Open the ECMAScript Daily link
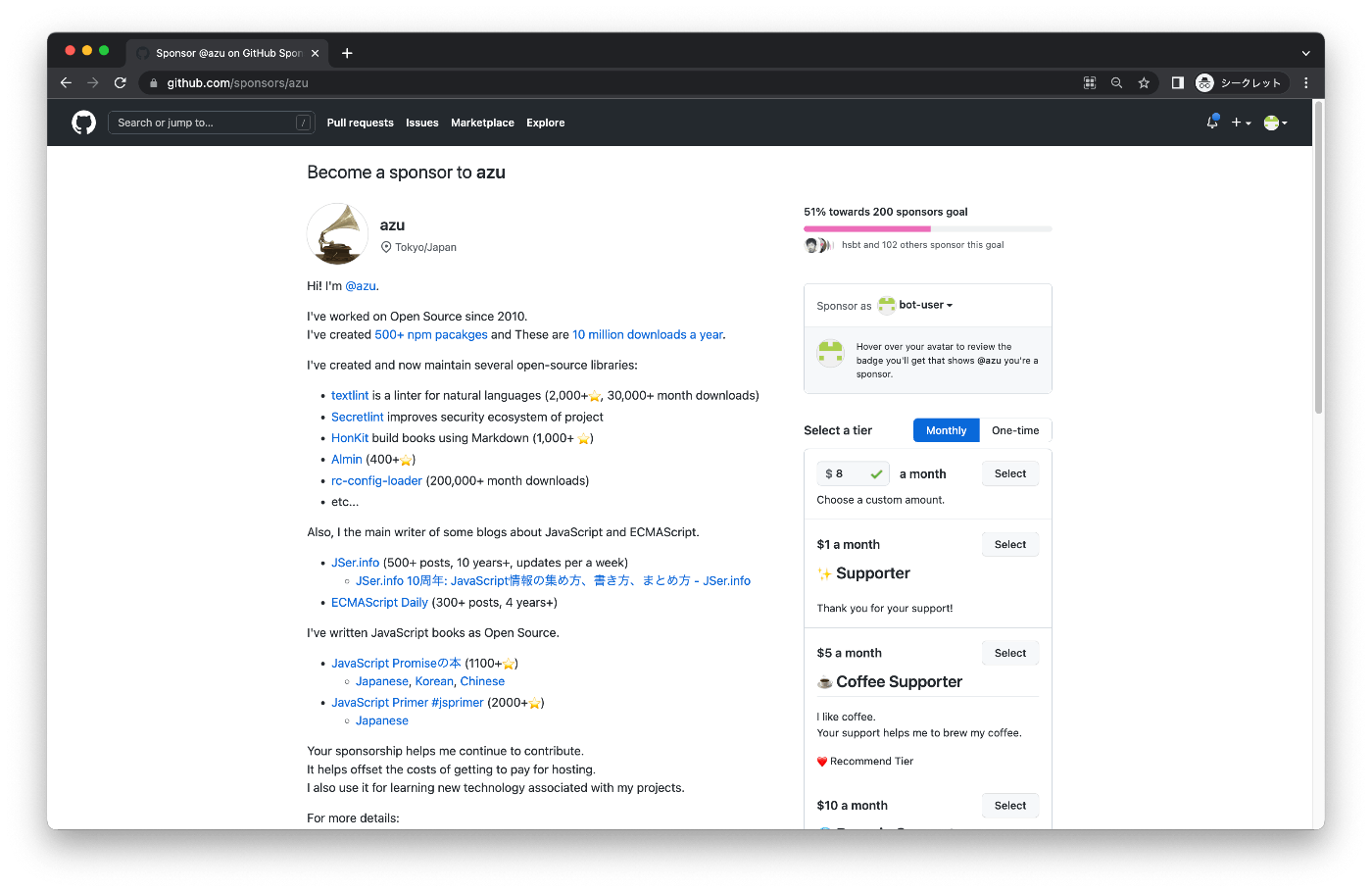The image size is (1372, 892). click(379, 602)
